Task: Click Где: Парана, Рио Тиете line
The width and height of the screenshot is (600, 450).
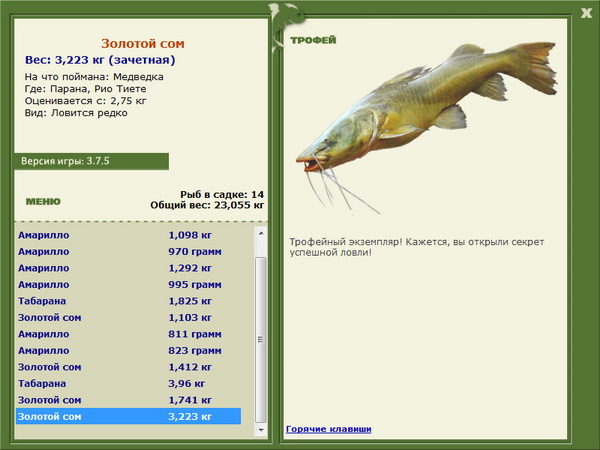Action: pyautogui.click(x=85, y=89)
